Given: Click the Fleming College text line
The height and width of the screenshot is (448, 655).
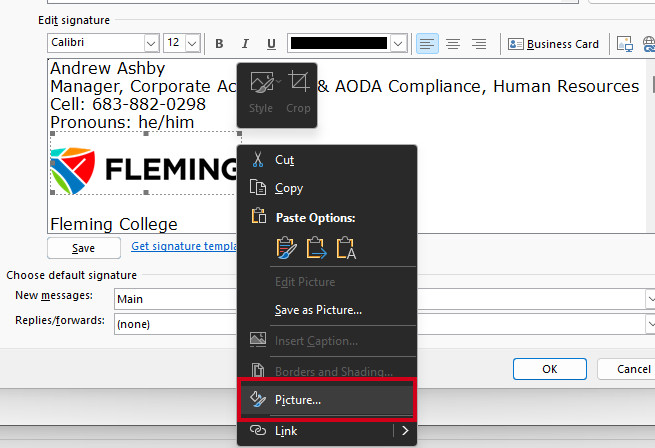Looking at the screenshot, I should click(x=114, y=224).
